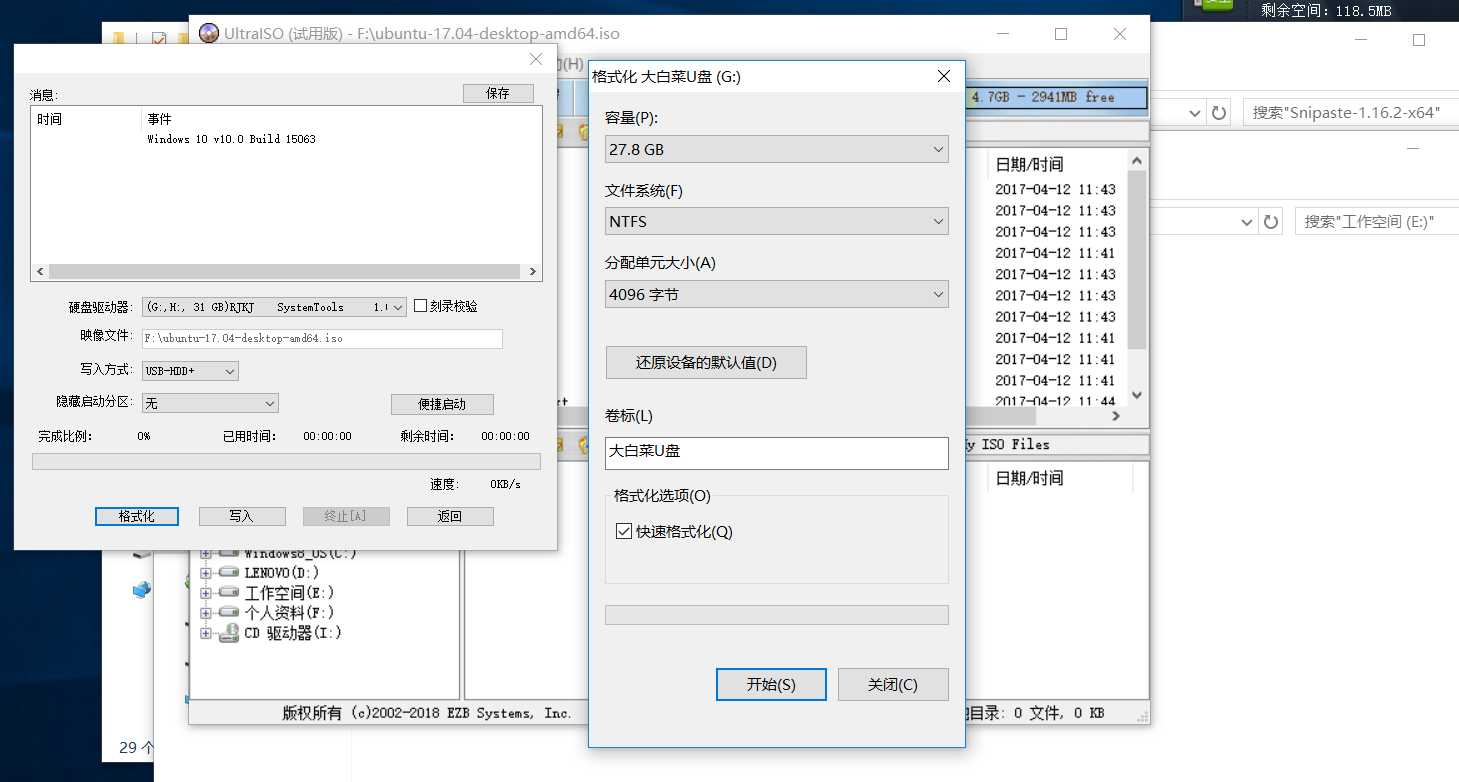This screenshot has height=782, width=1459.
Task: Open the 容量(P) dropdown showing 27.8 GB
Action: click(x=777, y=149)
